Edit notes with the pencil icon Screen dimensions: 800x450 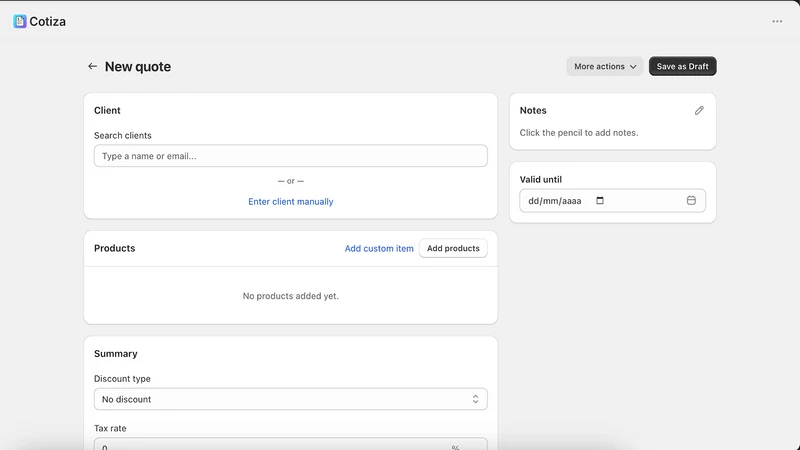coord(699,110)
